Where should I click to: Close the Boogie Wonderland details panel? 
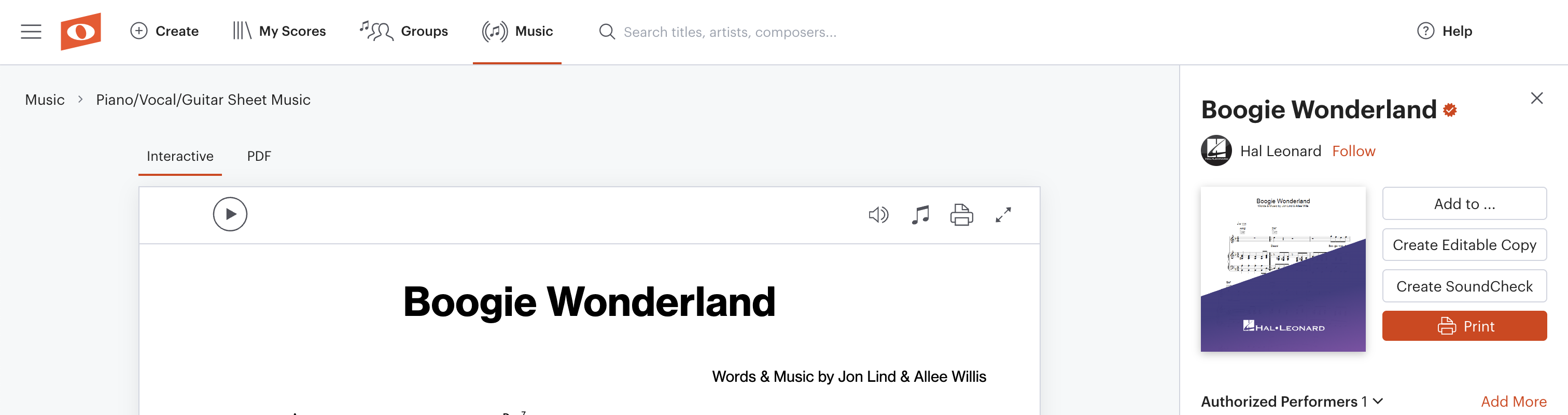tap(1536, 98)
